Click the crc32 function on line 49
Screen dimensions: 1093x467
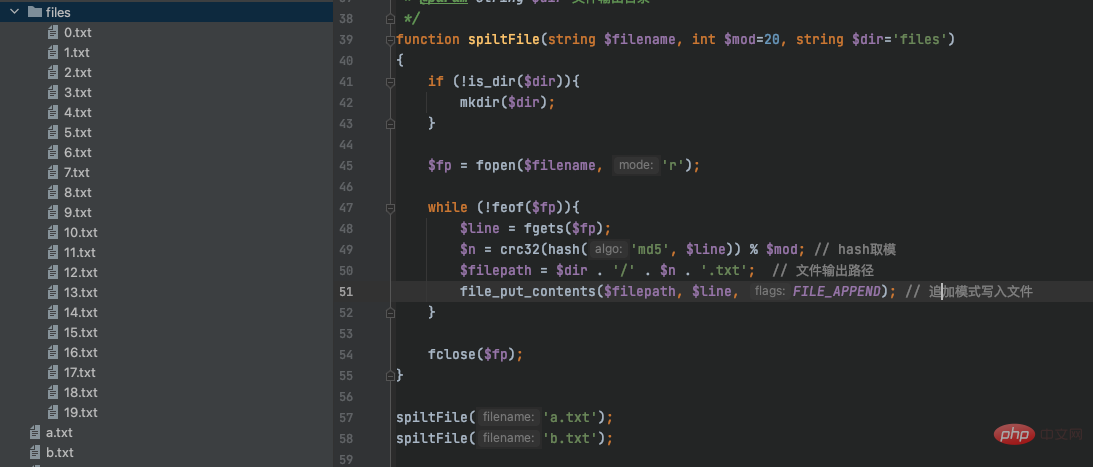(x=520, y=250)
